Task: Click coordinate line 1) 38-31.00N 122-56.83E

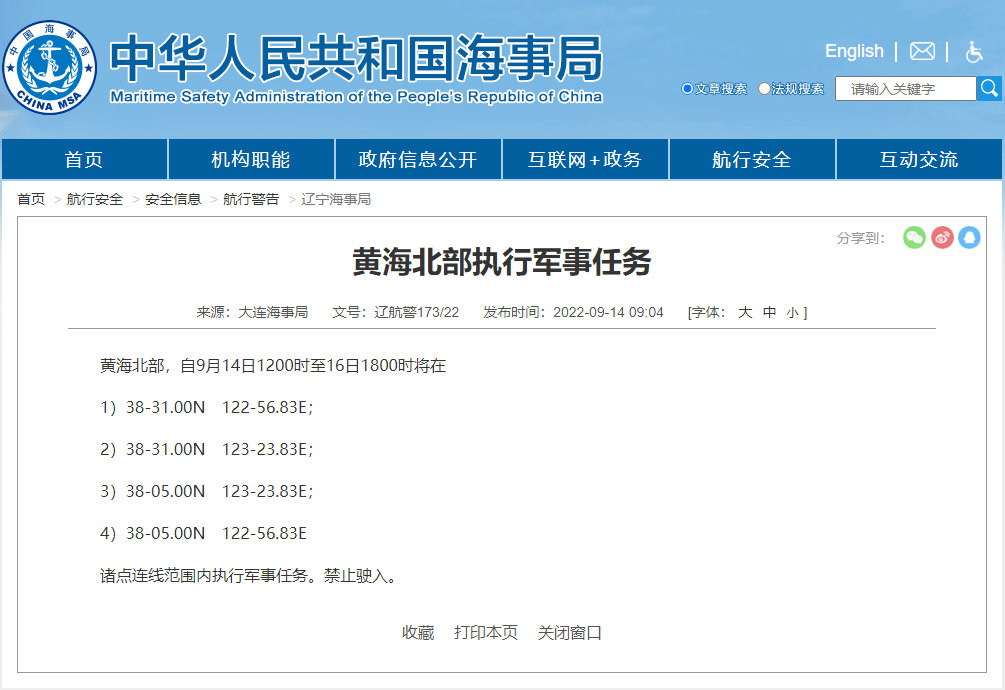Action: click(207, 407)
